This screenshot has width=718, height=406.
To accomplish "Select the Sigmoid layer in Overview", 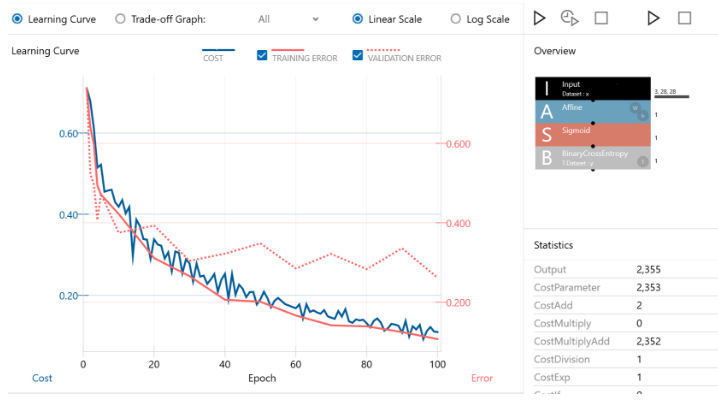I will tap(592, 136).
